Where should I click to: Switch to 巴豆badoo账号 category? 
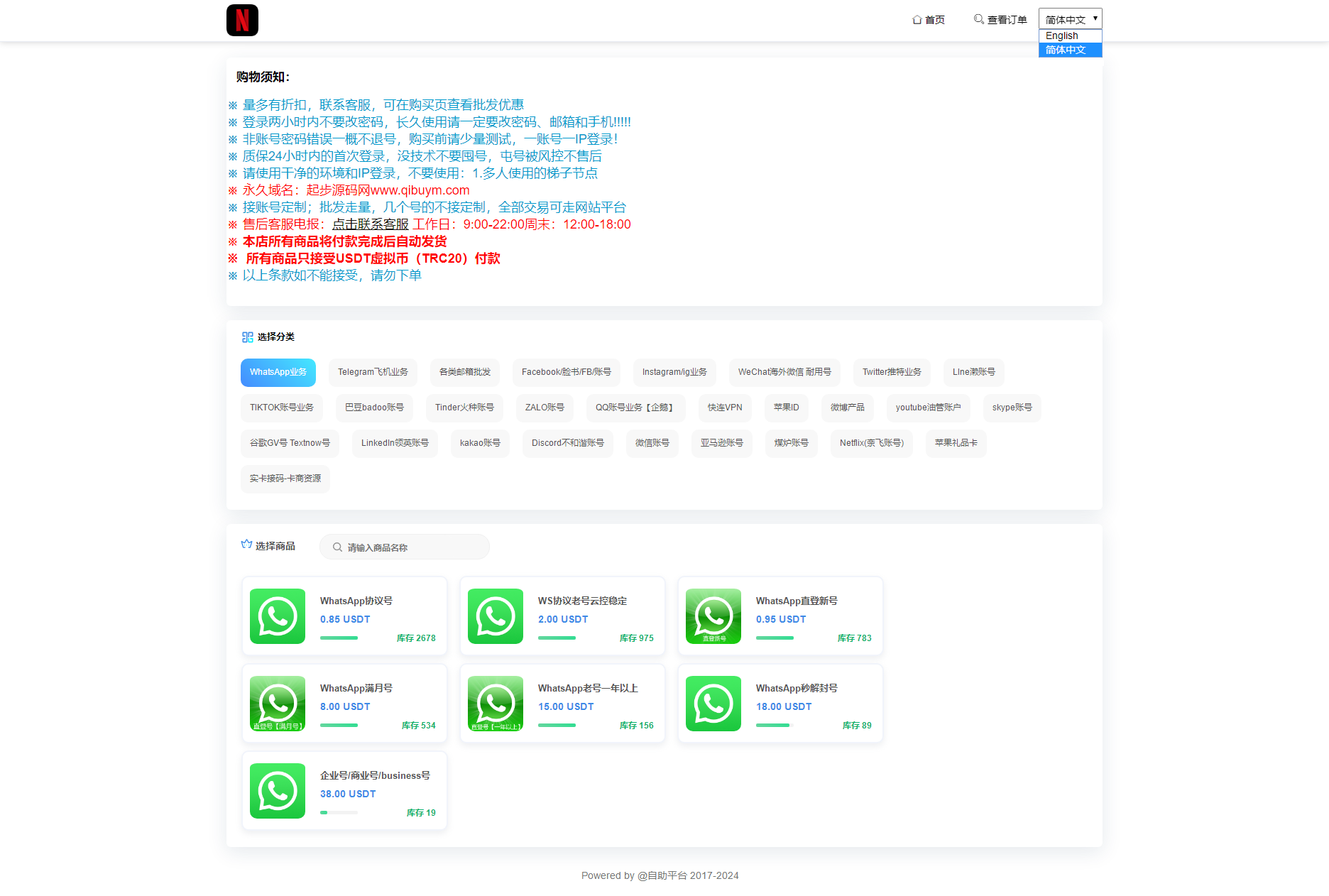click(x=374, y=408)
